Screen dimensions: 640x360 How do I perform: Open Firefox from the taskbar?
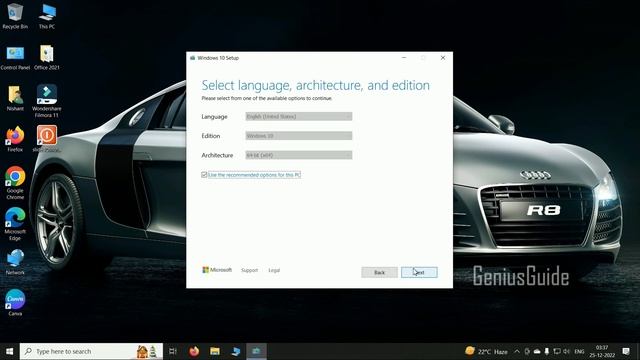pyautogui.click(x=194, y=351)
